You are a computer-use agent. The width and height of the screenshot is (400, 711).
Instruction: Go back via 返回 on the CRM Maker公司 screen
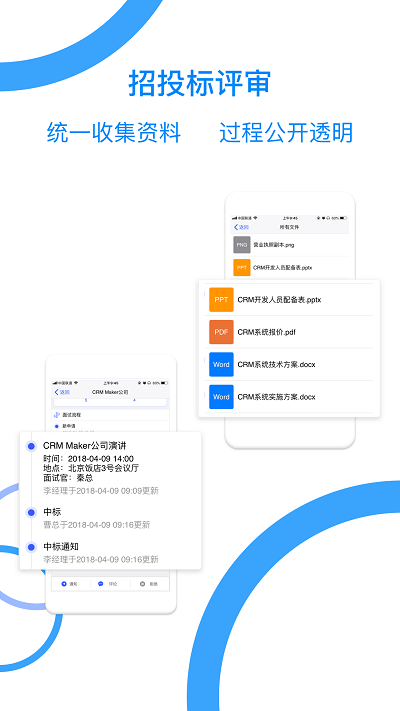(62, 392)
